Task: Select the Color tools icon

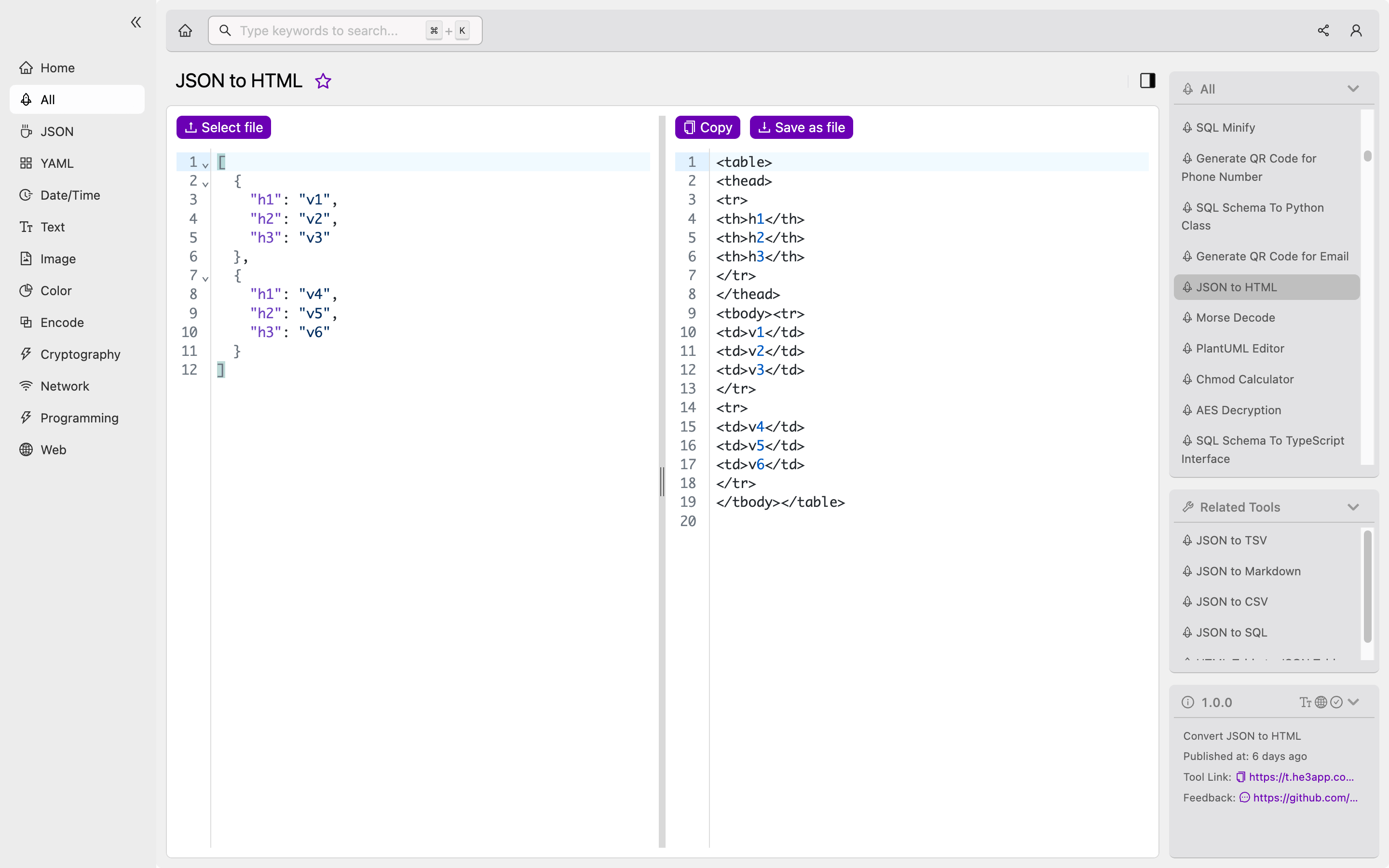Action: (26, 290)
